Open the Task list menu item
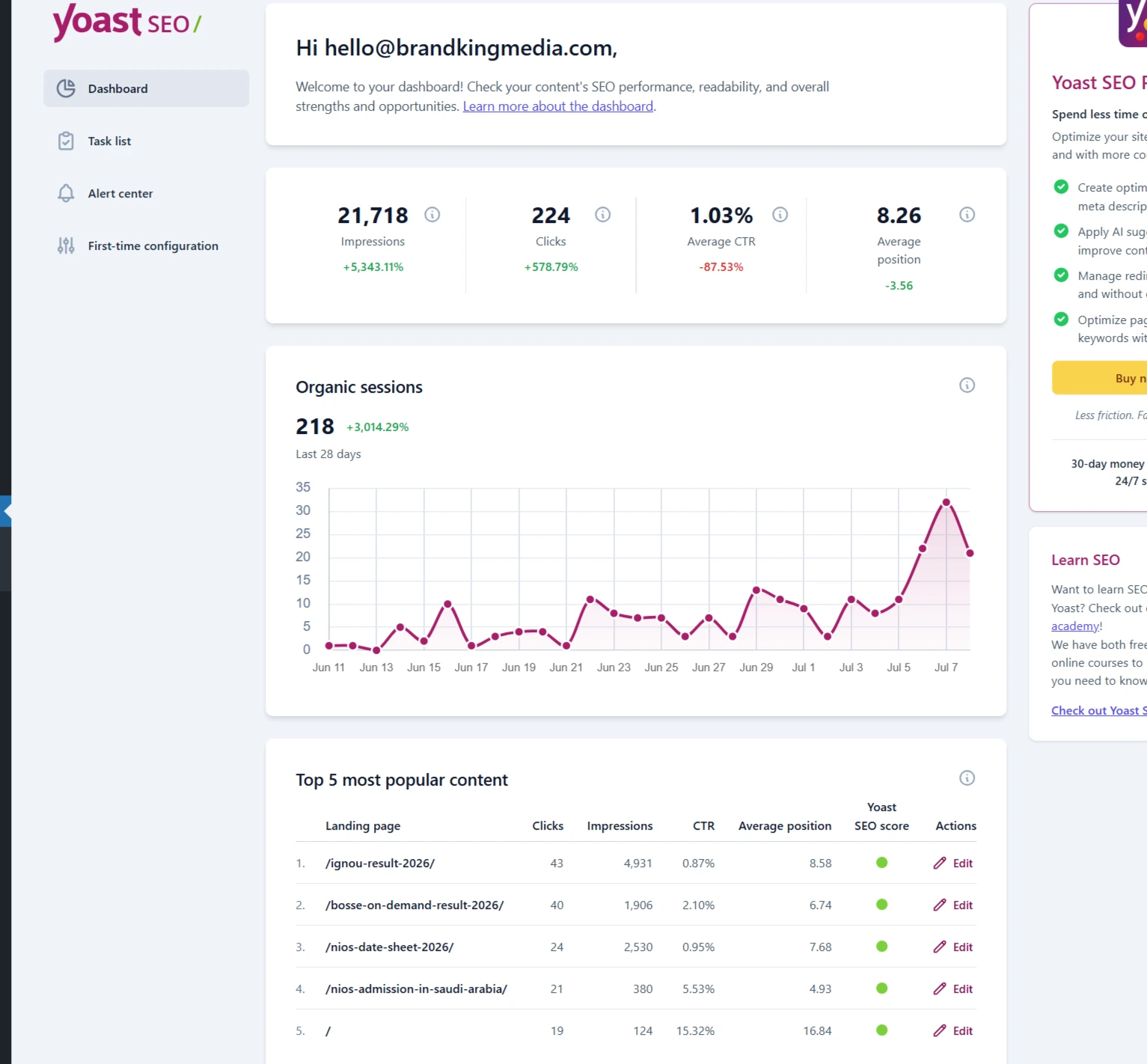Viewport: 1147px width, 1064px height. (x=146, y=141)
